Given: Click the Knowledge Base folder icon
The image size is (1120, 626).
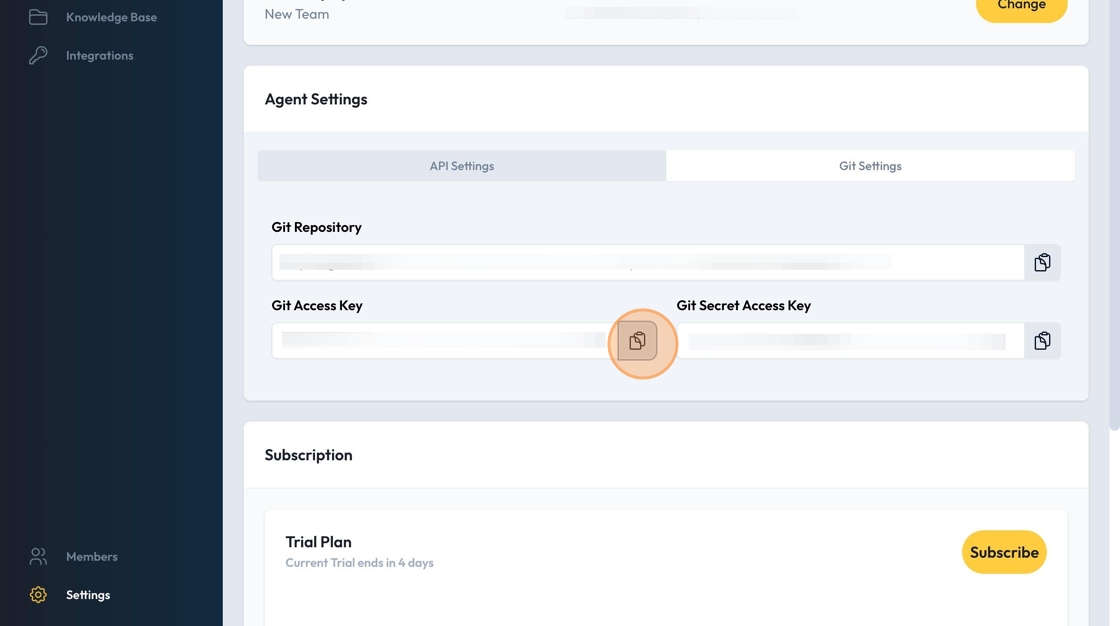Looking at the screenshot, I should pos(38,17).
